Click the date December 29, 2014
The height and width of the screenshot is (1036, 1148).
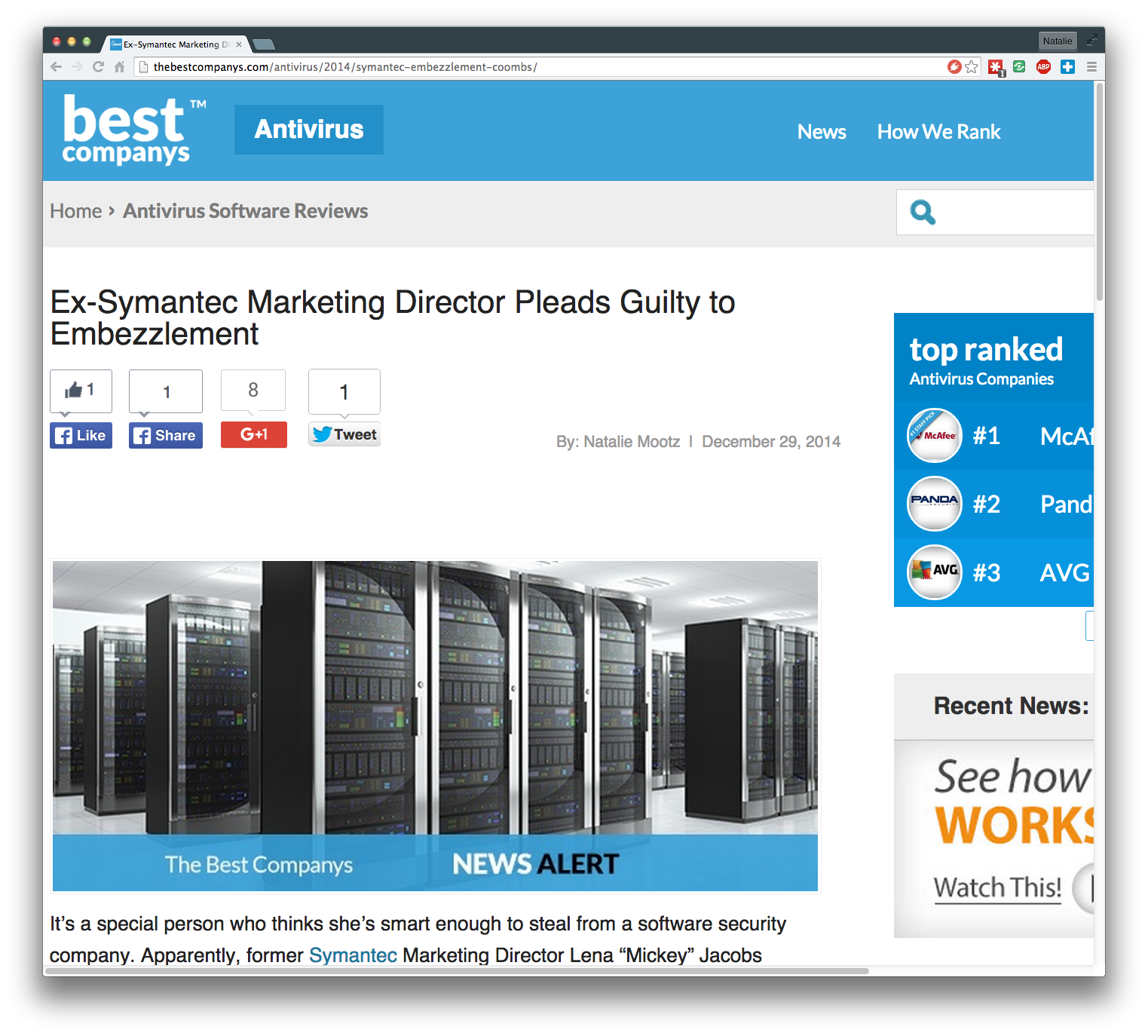point(771,442)
